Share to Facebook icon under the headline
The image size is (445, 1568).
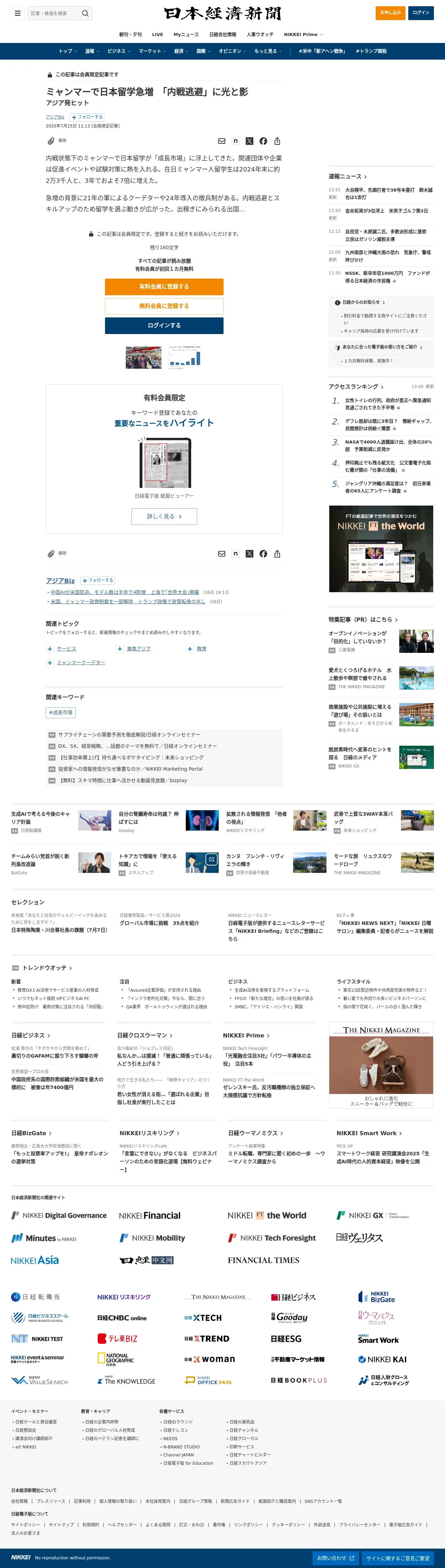point(263,141)
